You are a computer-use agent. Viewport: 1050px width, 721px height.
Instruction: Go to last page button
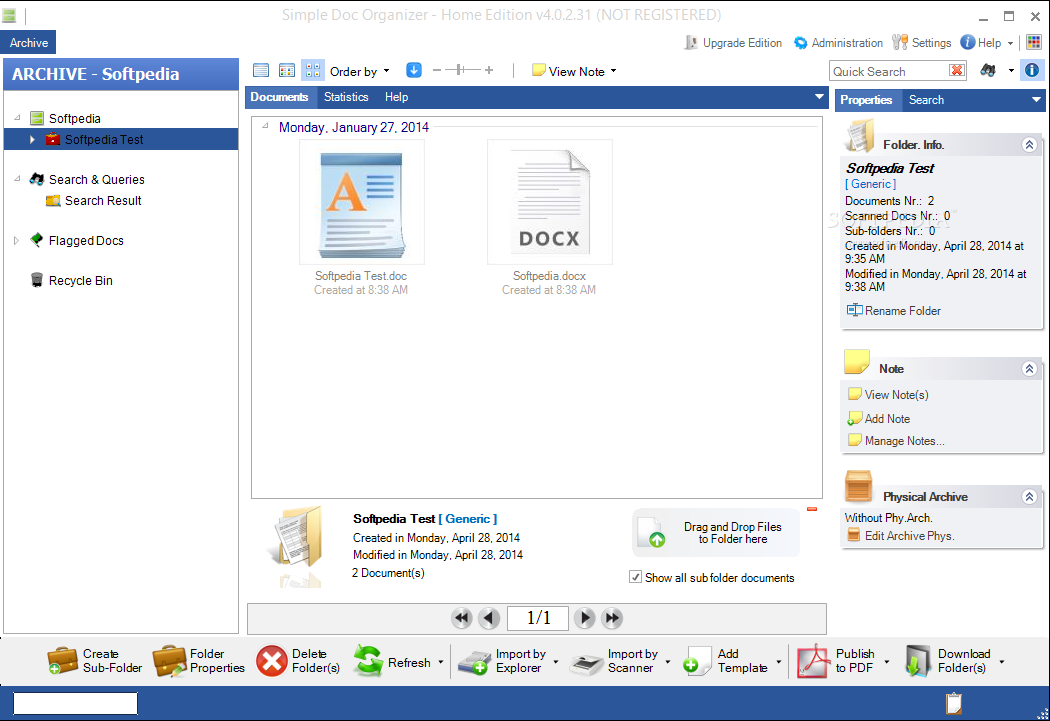click(612, 618)
